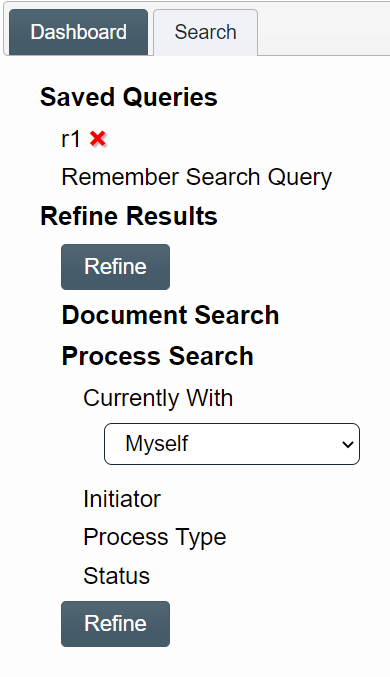Switch to the Search tab
Viewport: 390px width, 677px height.
tap(206, 32)
